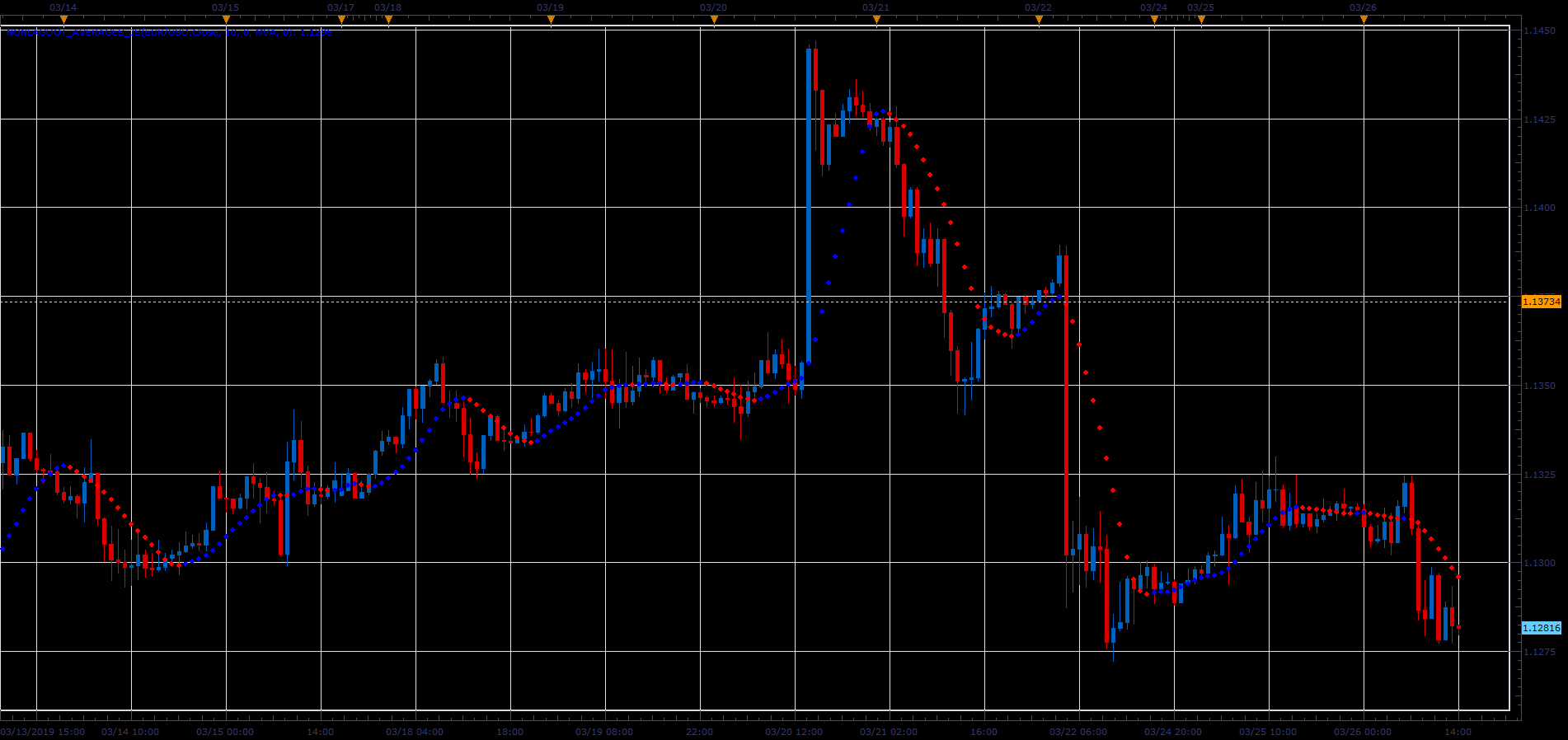
Task: Click the 03/20 12:00 time label
Action: (794, 732)
